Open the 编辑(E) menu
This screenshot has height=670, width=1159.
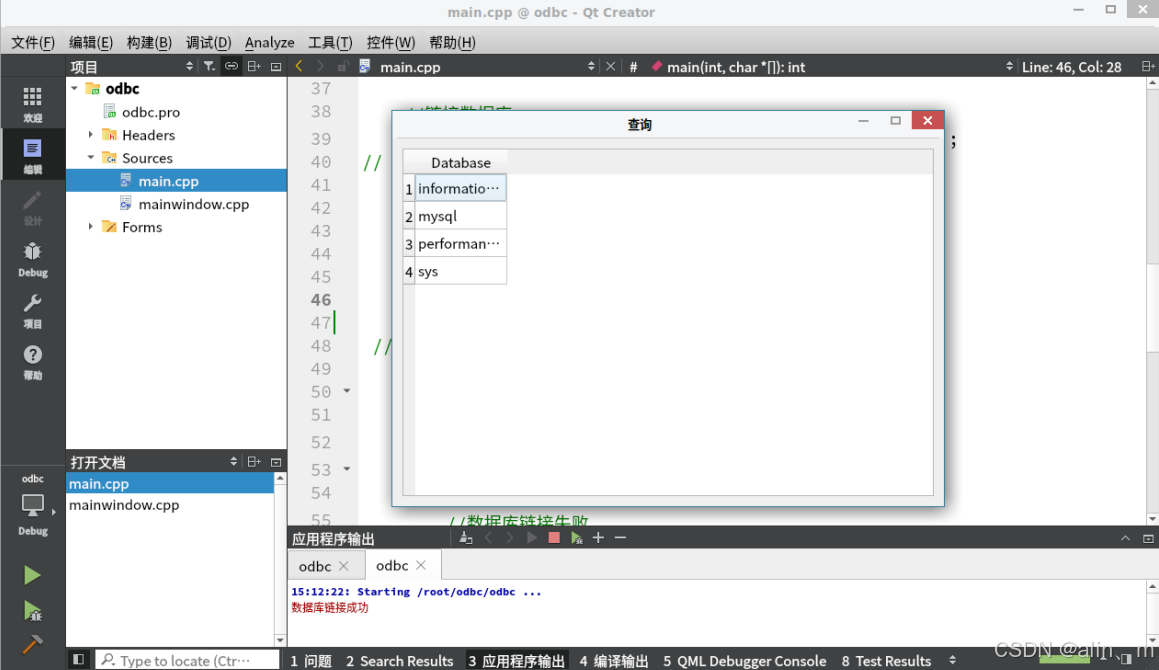pyautogui.click(x=90, y=42)
